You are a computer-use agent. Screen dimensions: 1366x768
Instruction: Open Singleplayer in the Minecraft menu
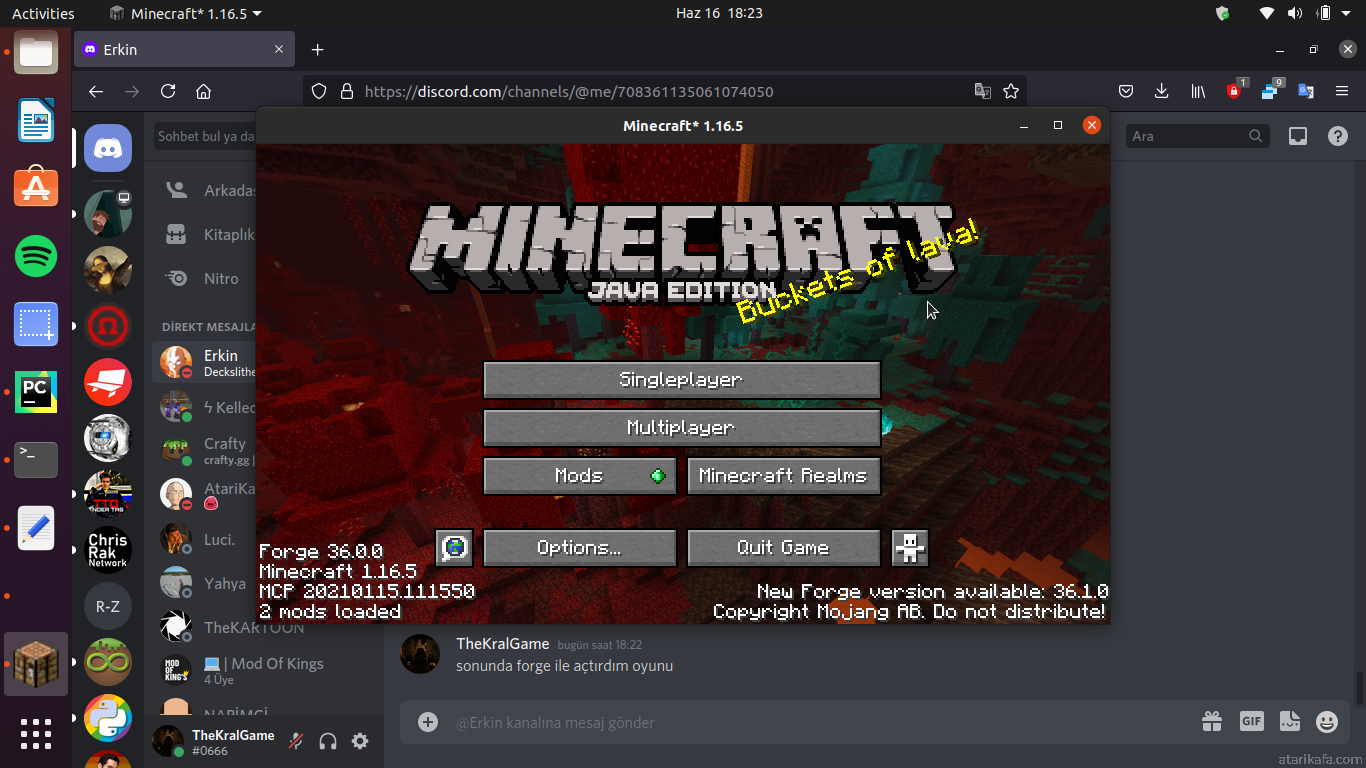click(682, 380)
